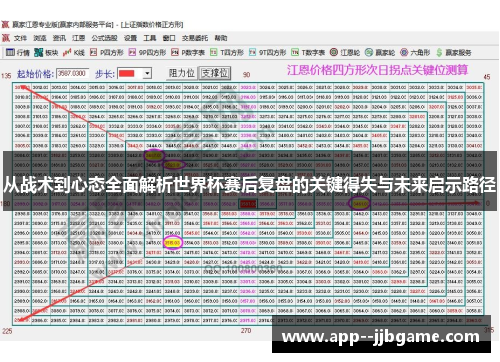Open the 文件 menu
The height and width of the screenshot is (362, 500).
pos(20,38)
